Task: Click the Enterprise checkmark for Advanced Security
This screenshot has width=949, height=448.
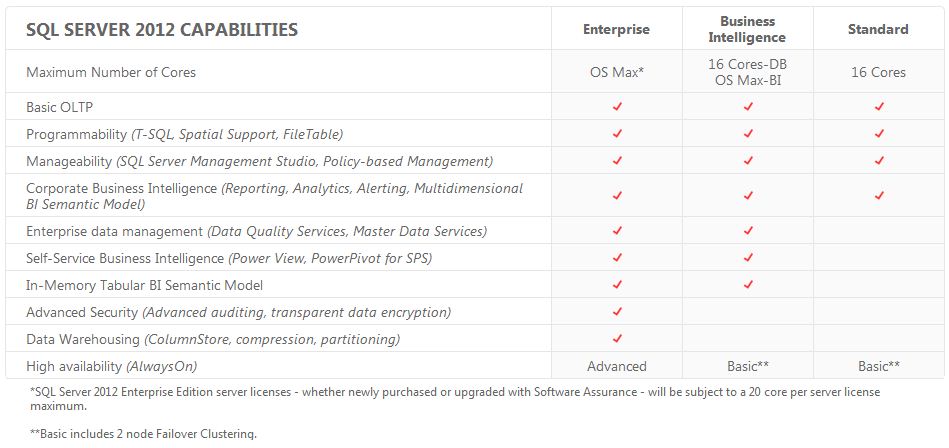Action: (617, 311)
